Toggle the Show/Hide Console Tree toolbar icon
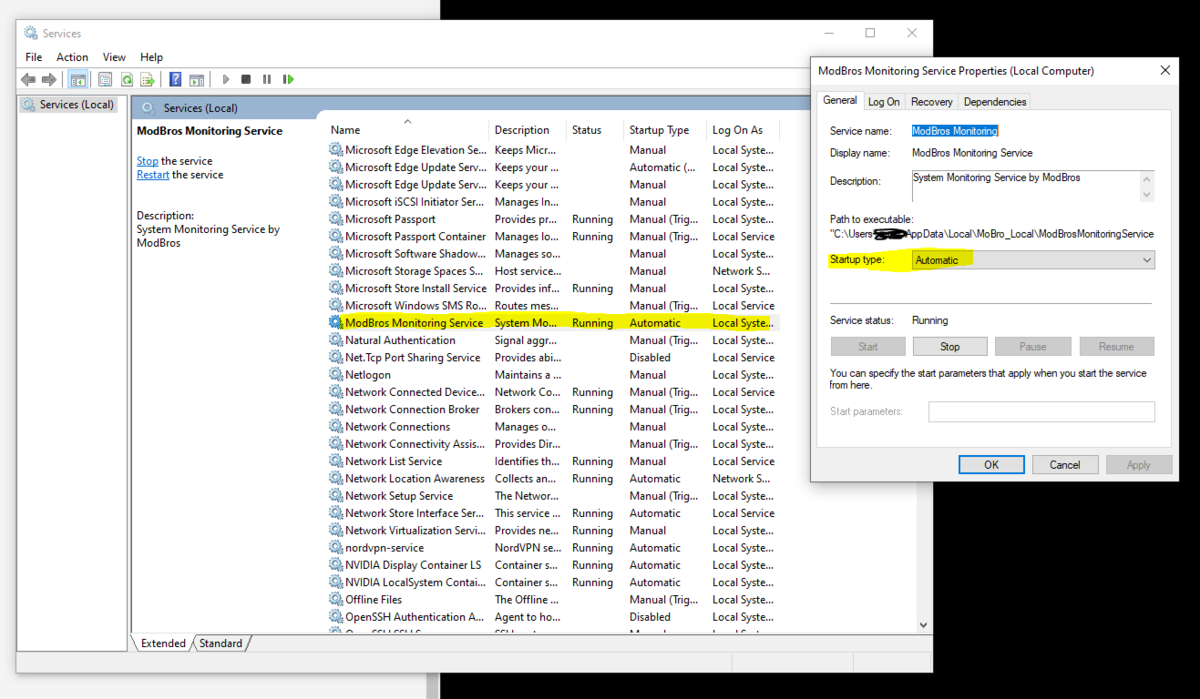This screenshot has height=699, width=1200. 78,79
